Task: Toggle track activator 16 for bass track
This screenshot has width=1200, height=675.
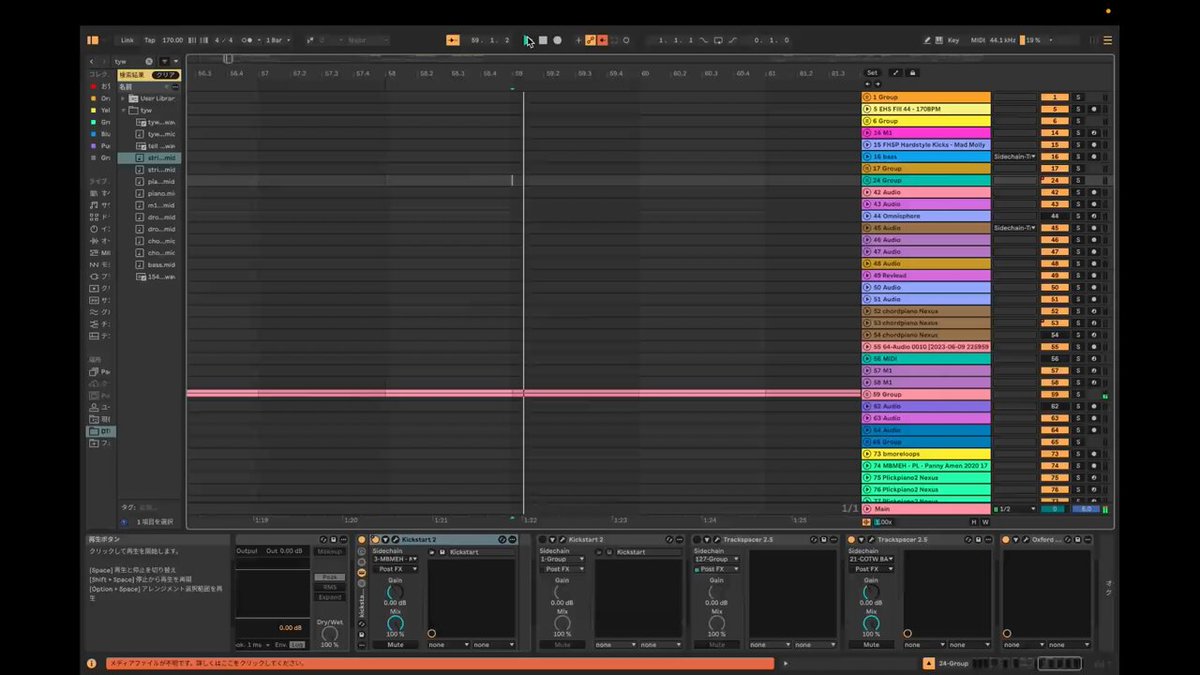Action: click(1055, 157)
